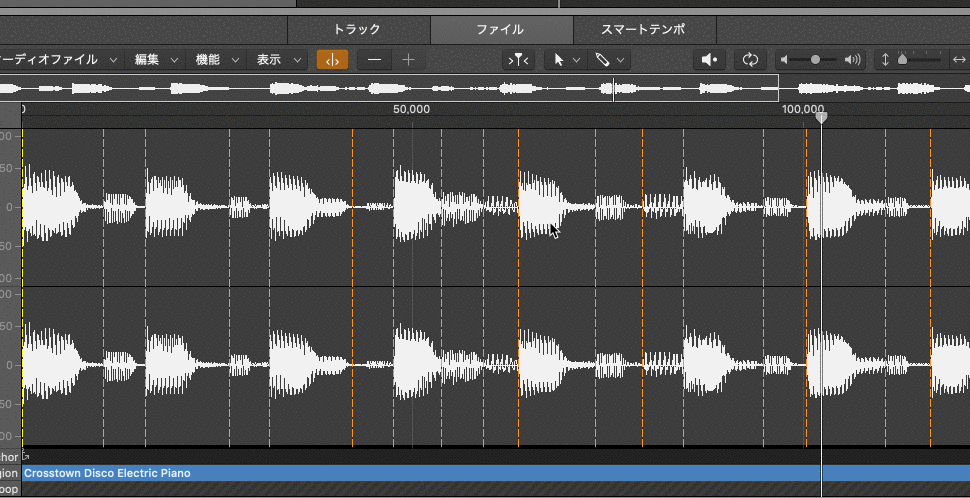Toggle the prelisten speaker button
The image size is (970, 498).
710,60
